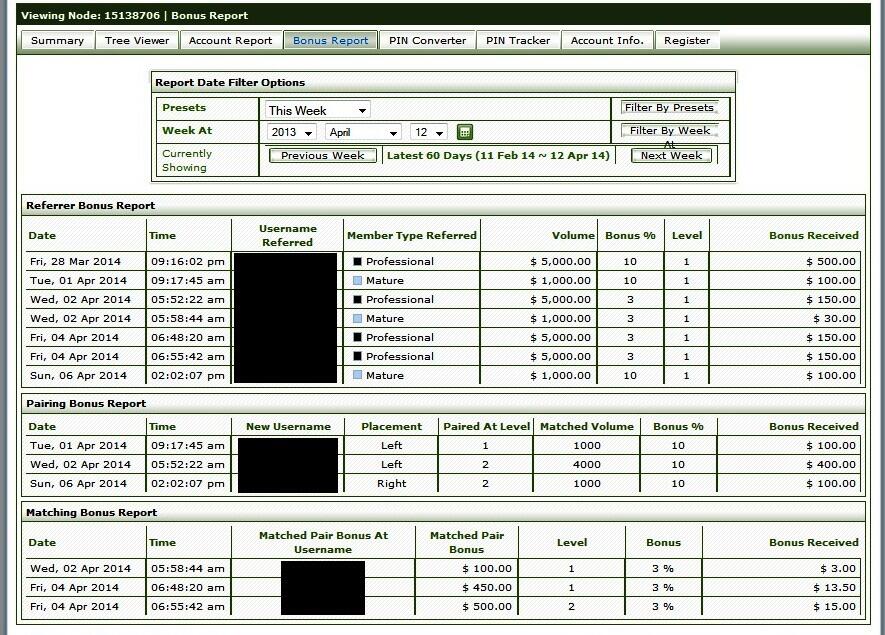Click the Placement column header

391,427
